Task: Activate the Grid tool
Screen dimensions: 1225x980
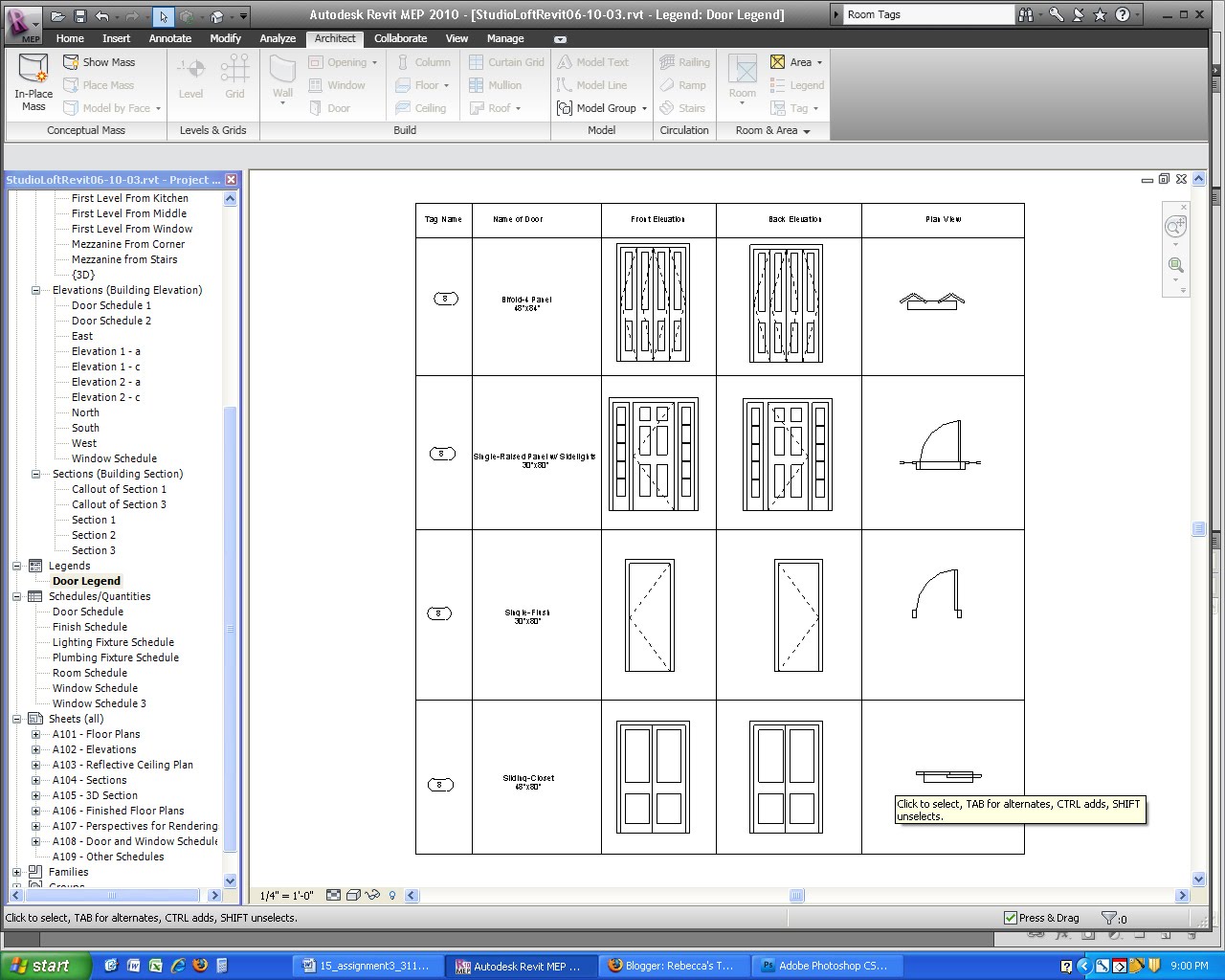Action: (234, 77)
